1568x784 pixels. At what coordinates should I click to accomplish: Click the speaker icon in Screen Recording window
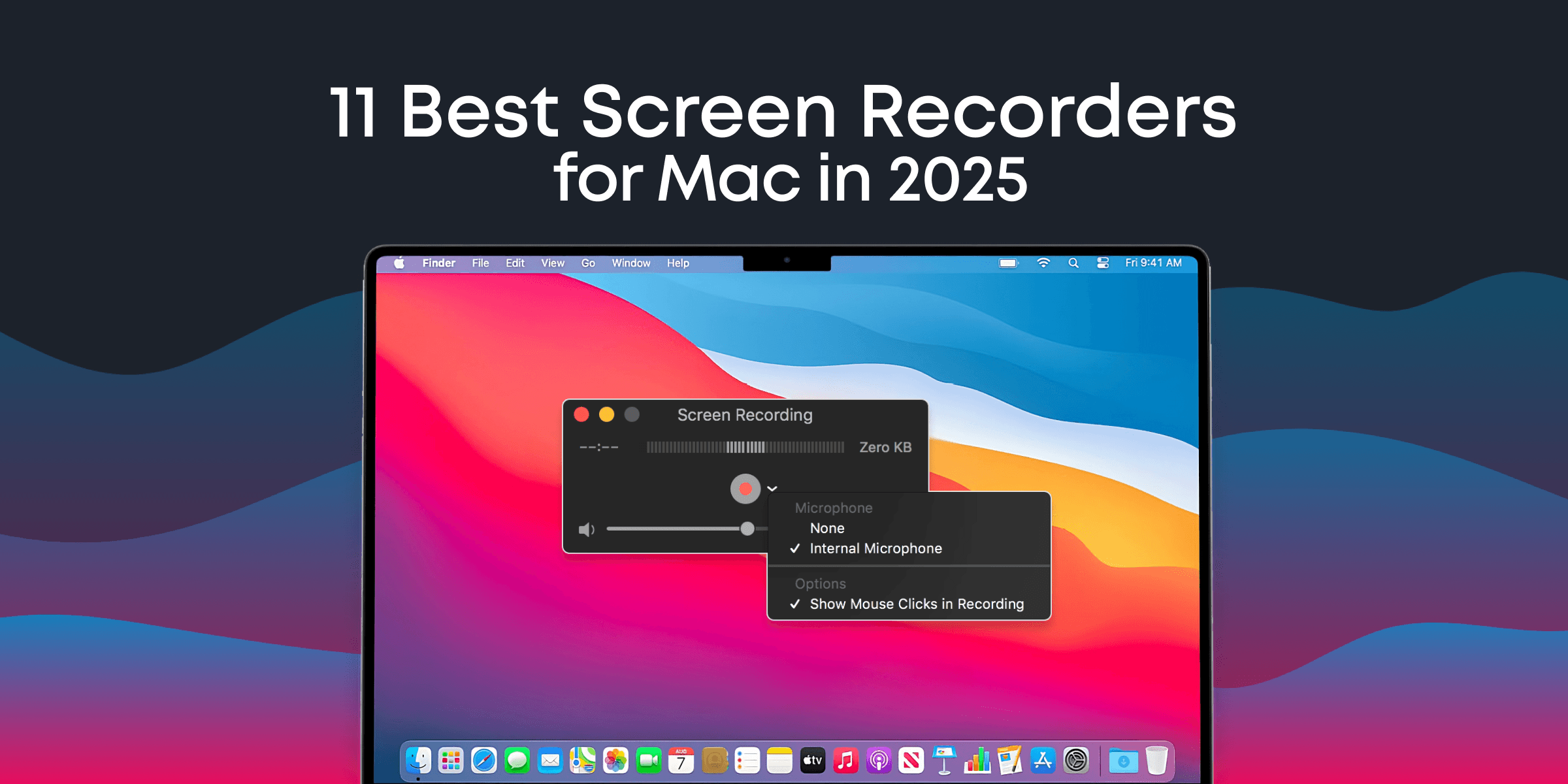click(586, 529)
